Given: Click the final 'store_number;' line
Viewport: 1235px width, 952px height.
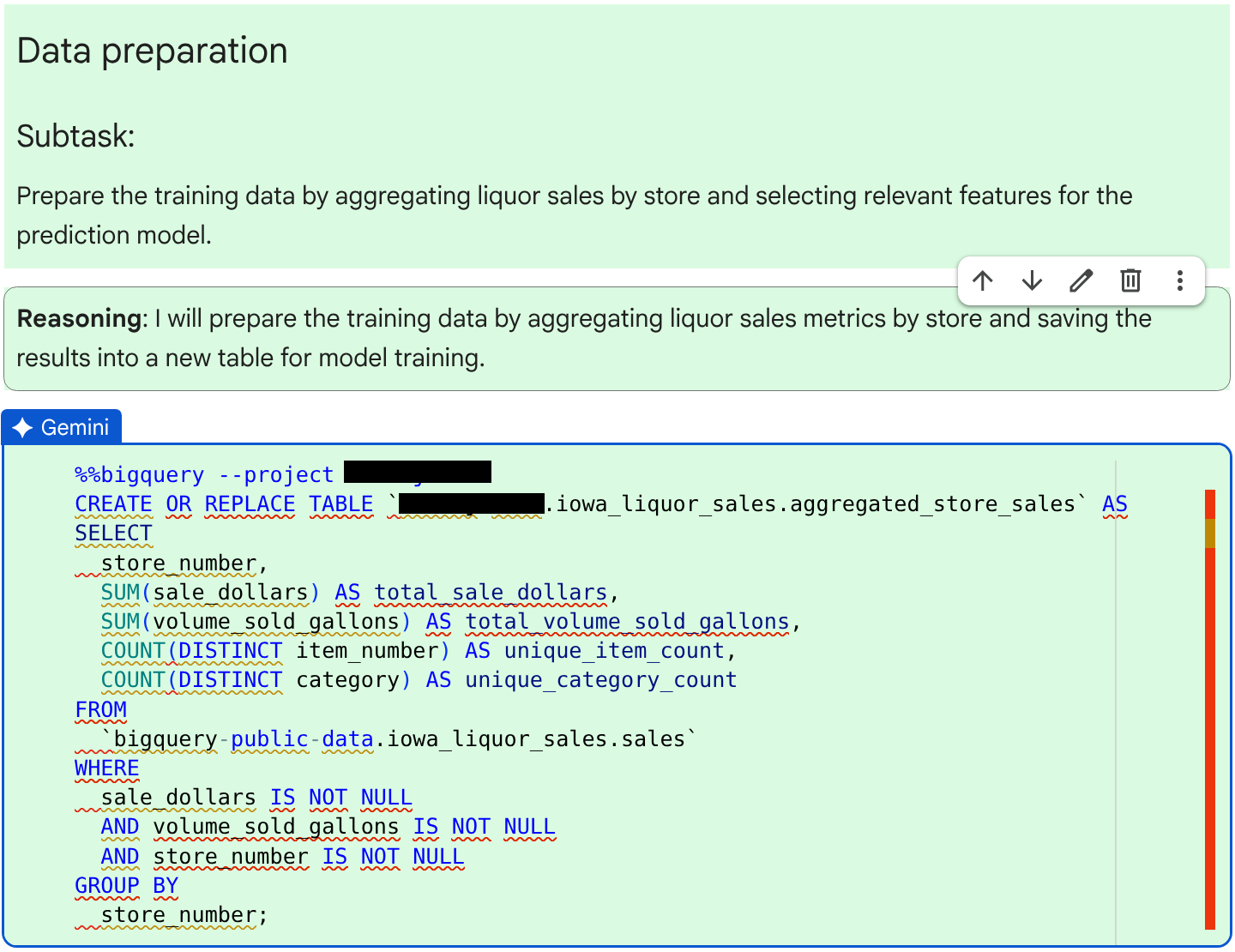Looking at the screenshot, I should (184, 915).
